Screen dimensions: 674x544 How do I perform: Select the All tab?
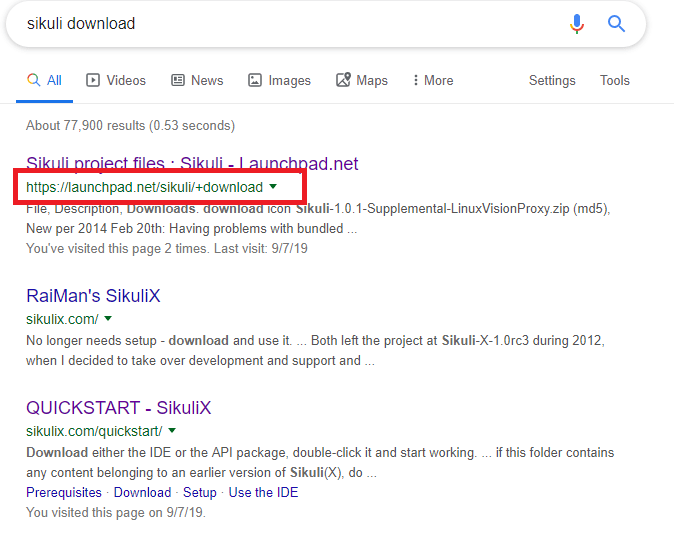pos(45,80)
